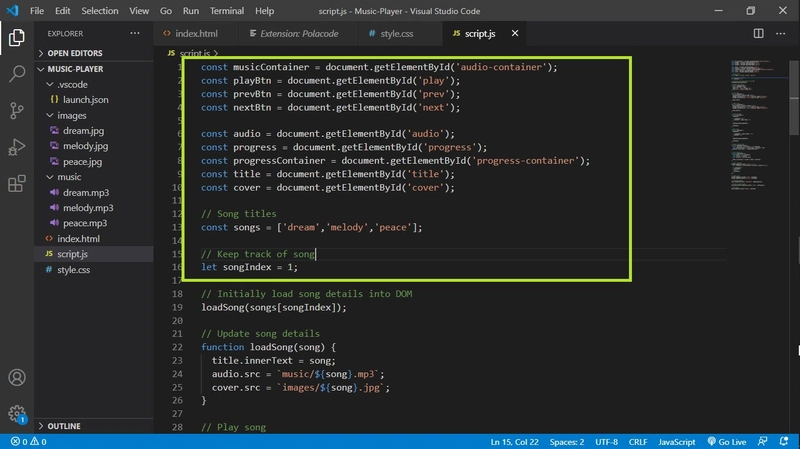
Task: Click the Accounts icon in activity bar
Action: pyautogui.click(x=17, y=378)
